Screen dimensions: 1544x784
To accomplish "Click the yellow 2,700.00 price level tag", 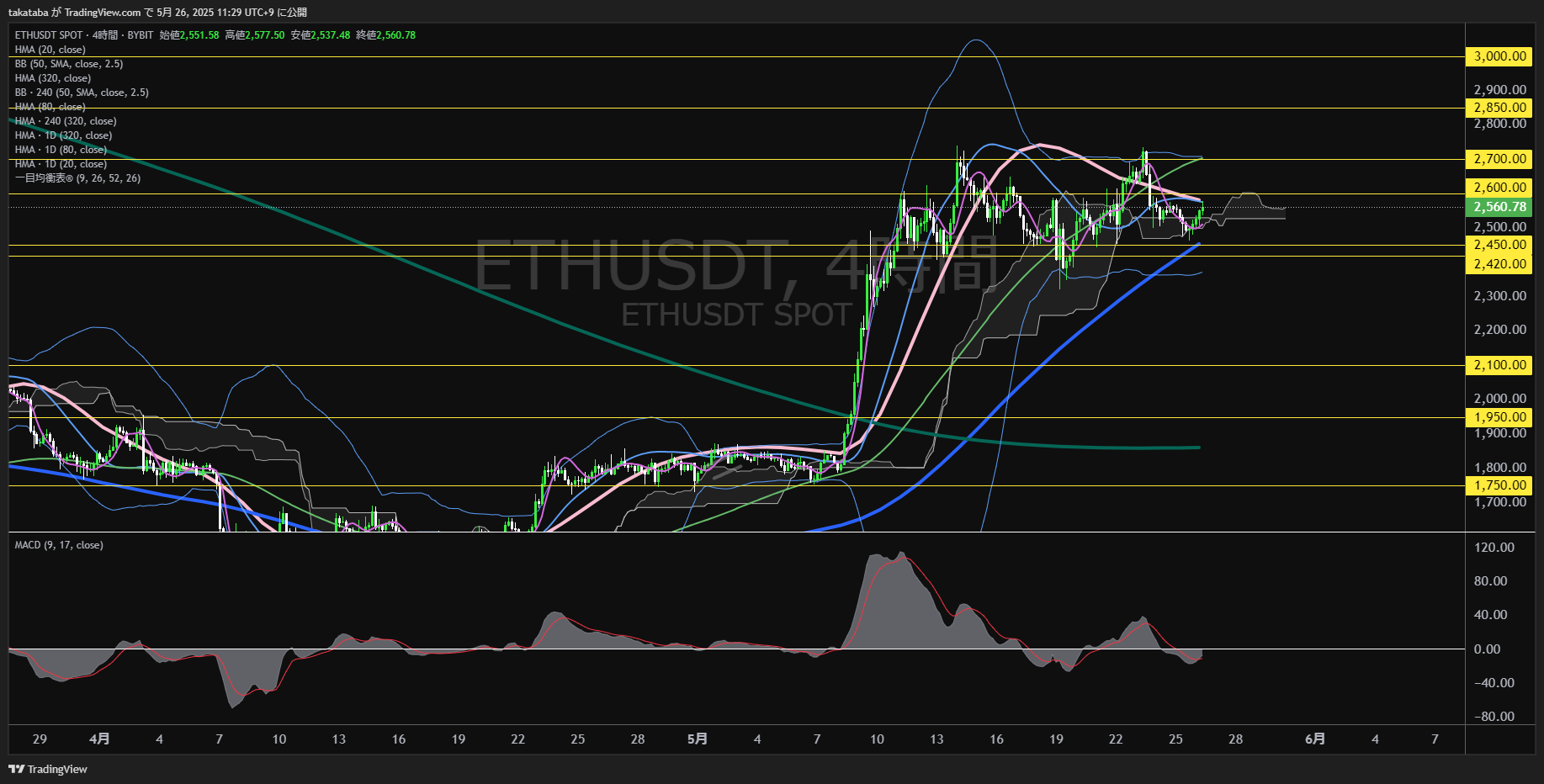I will (1499, 159).
